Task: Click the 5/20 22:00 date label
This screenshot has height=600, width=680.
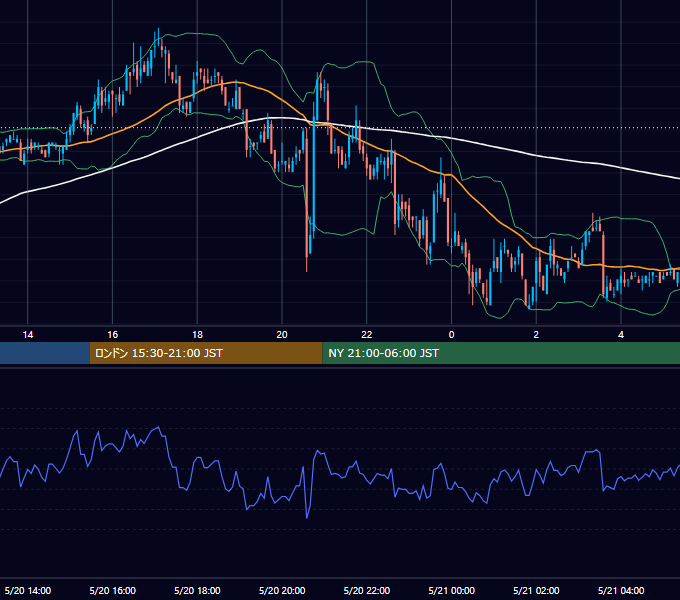Action: 367,590
